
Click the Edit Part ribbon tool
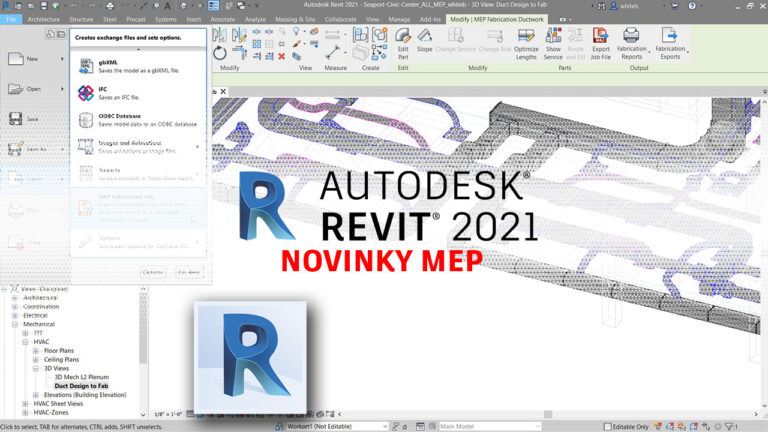tap(403, 44)
